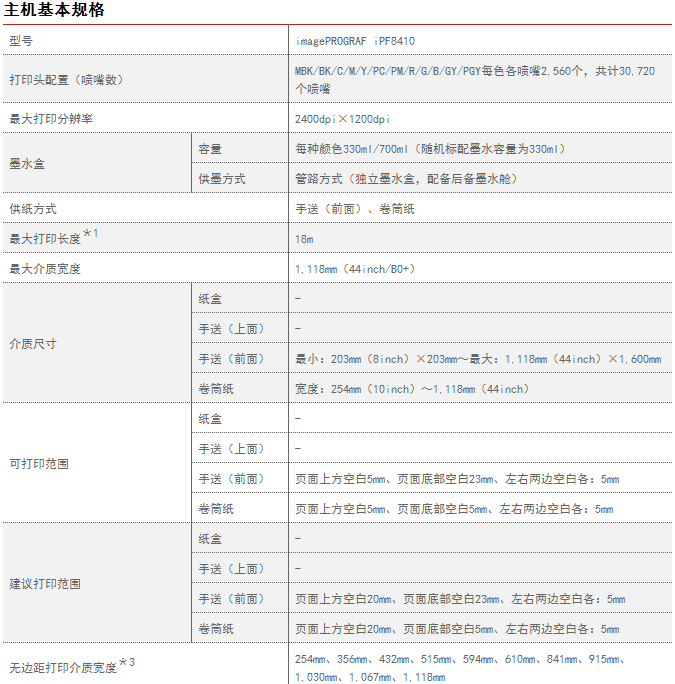Select the 供纸方式 label
The height and width of the screenshot is (684, 675).
33,209
